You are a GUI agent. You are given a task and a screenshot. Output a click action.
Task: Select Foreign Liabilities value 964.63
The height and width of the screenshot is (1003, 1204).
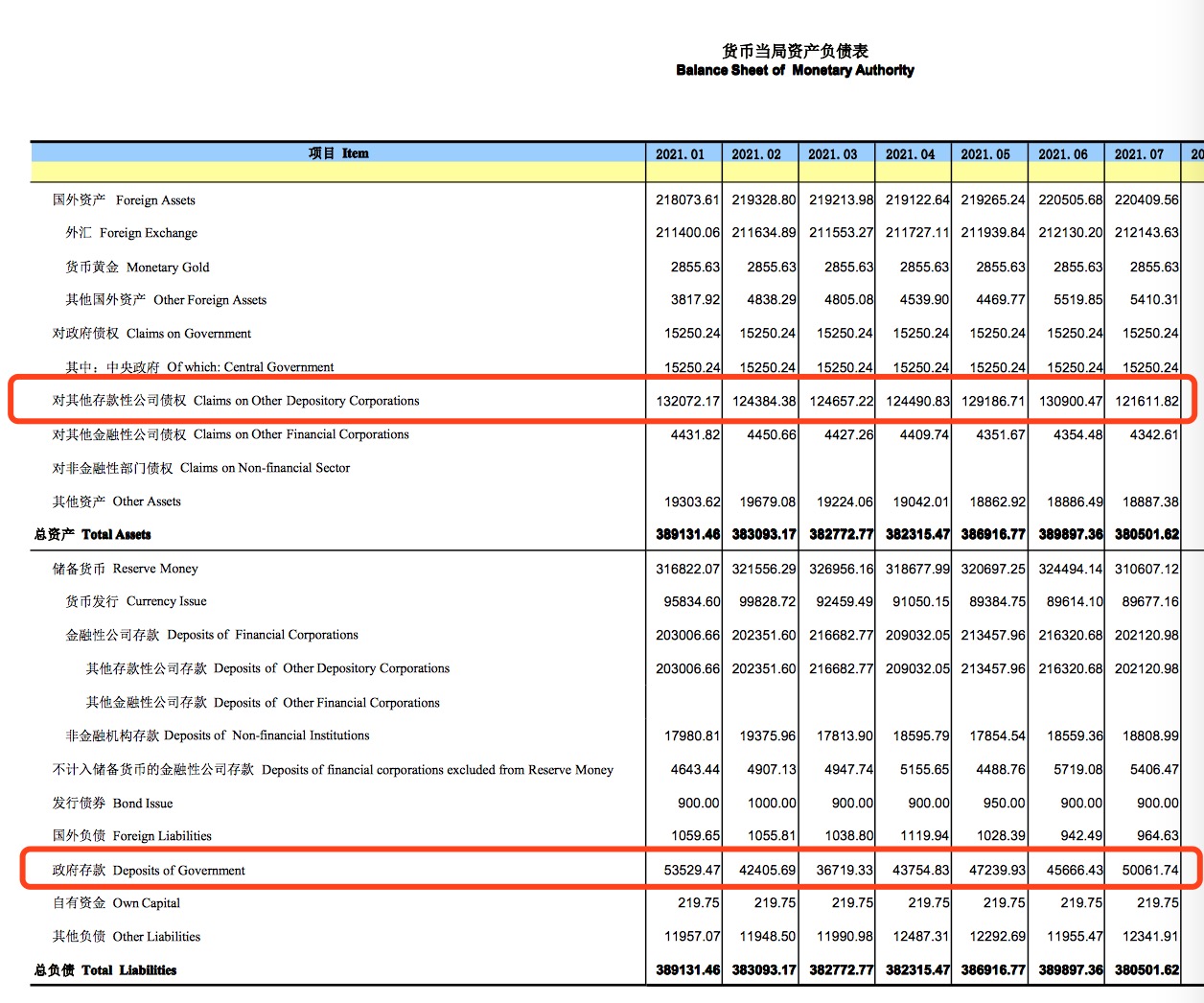1157,836
